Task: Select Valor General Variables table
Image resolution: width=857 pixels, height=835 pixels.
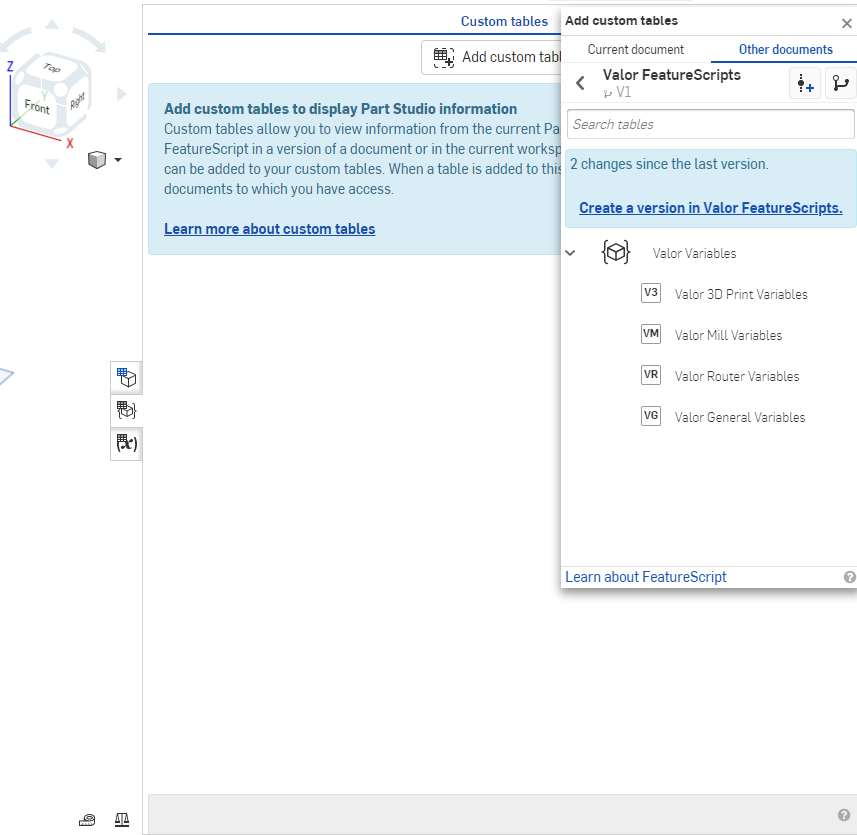Action: tap(739, 418)
